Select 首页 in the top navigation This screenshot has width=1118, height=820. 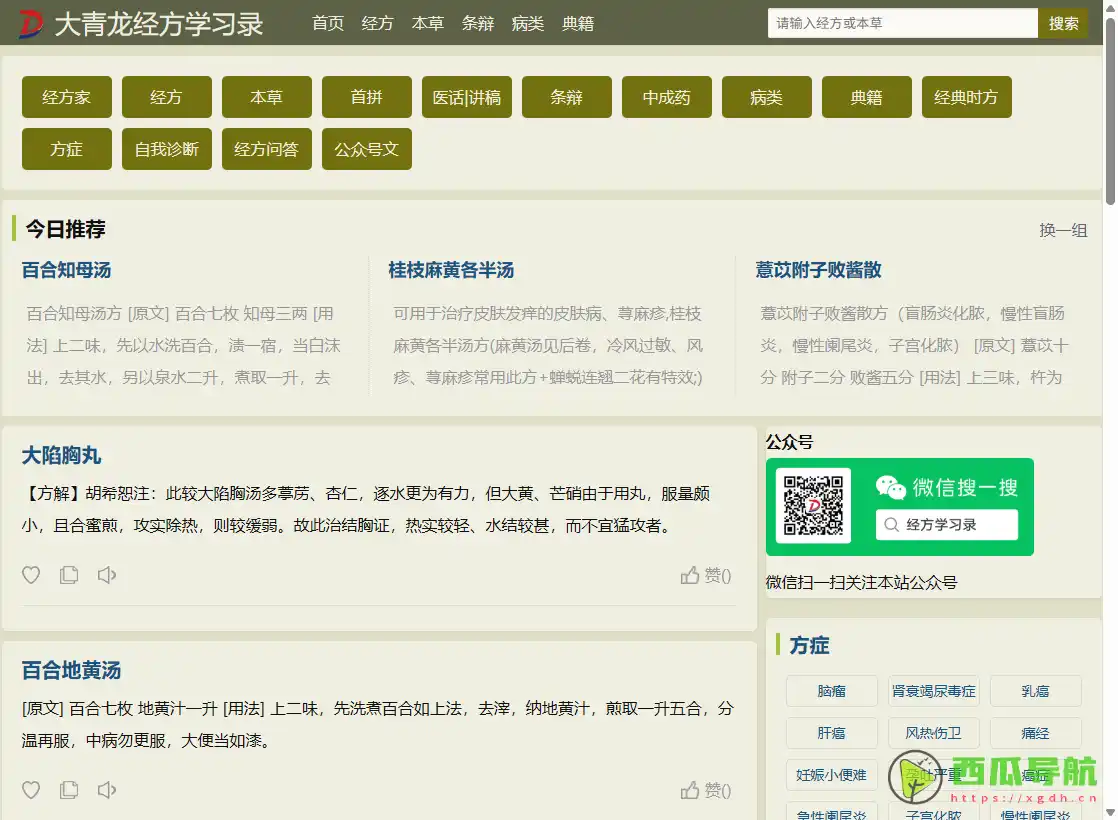[328, 23]
